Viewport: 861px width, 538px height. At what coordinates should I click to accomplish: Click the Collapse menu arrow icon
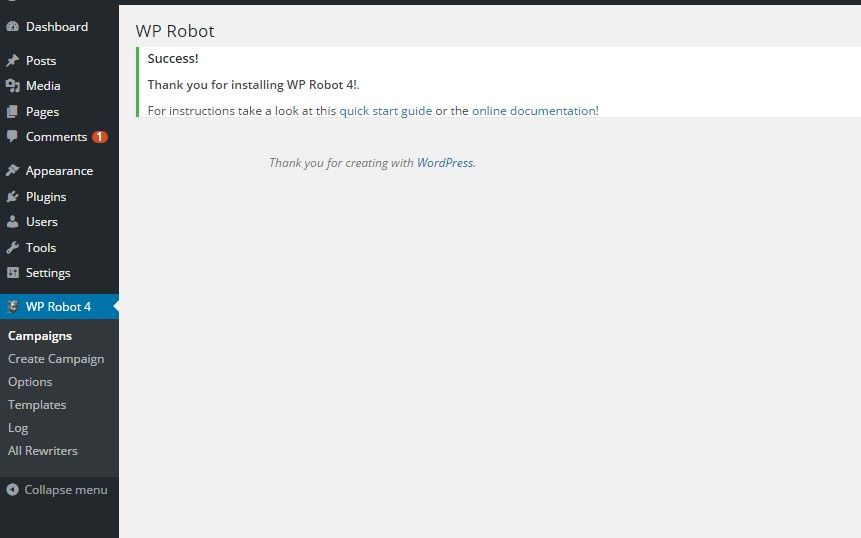point(13,490)
